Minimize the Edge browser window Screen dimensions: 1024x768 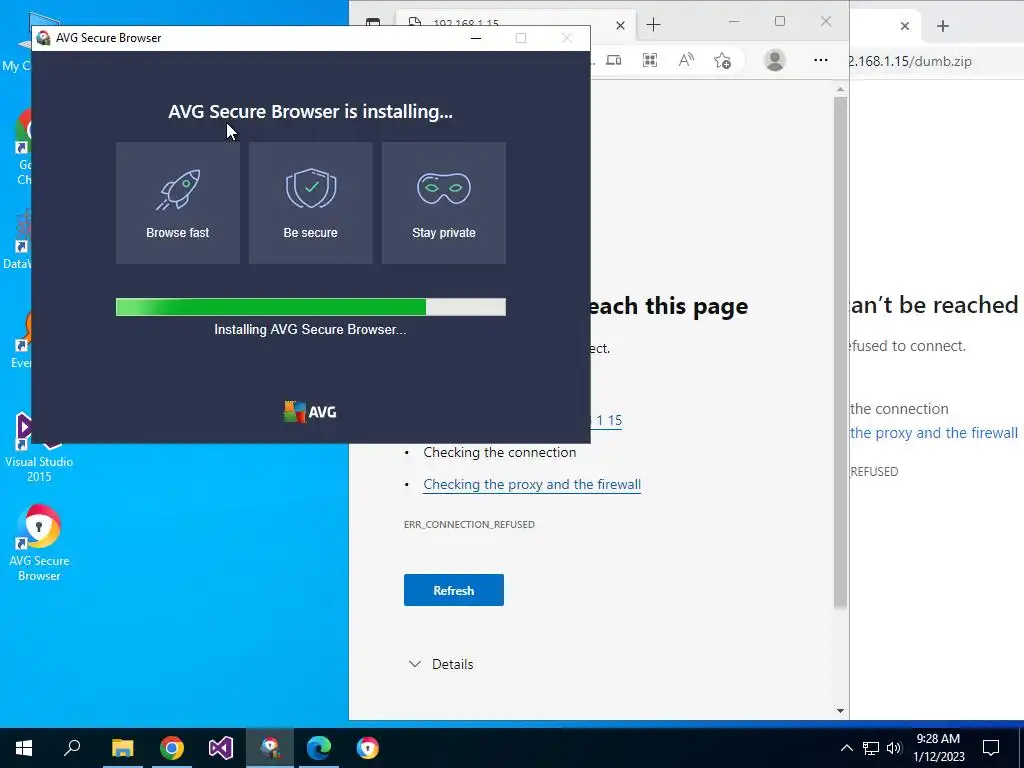point(734,22)
